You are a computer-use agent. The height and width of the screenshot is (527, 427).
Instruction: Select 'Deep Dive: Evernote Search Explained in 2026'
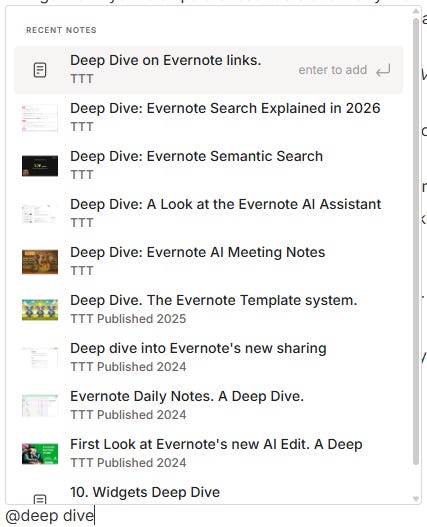click(208, 118)
